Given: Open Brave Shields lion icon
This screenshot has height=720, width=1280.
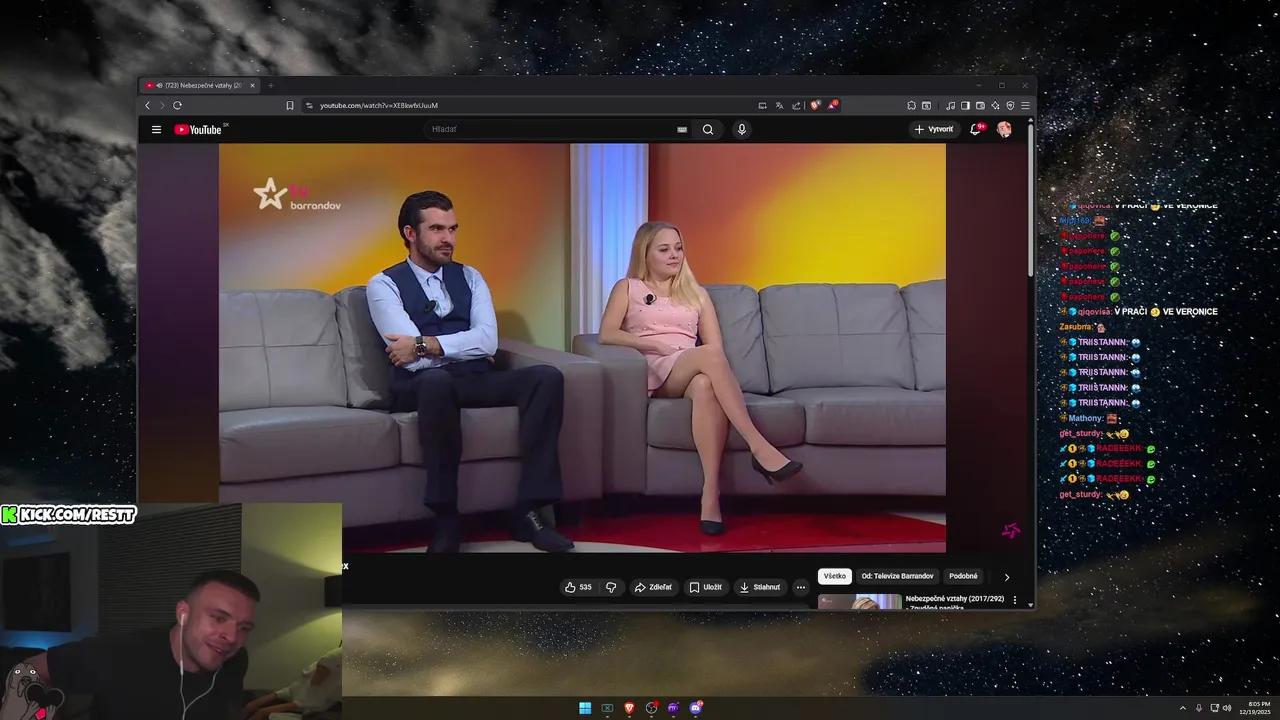Looking at the screenshot, I should pos(815,105).
